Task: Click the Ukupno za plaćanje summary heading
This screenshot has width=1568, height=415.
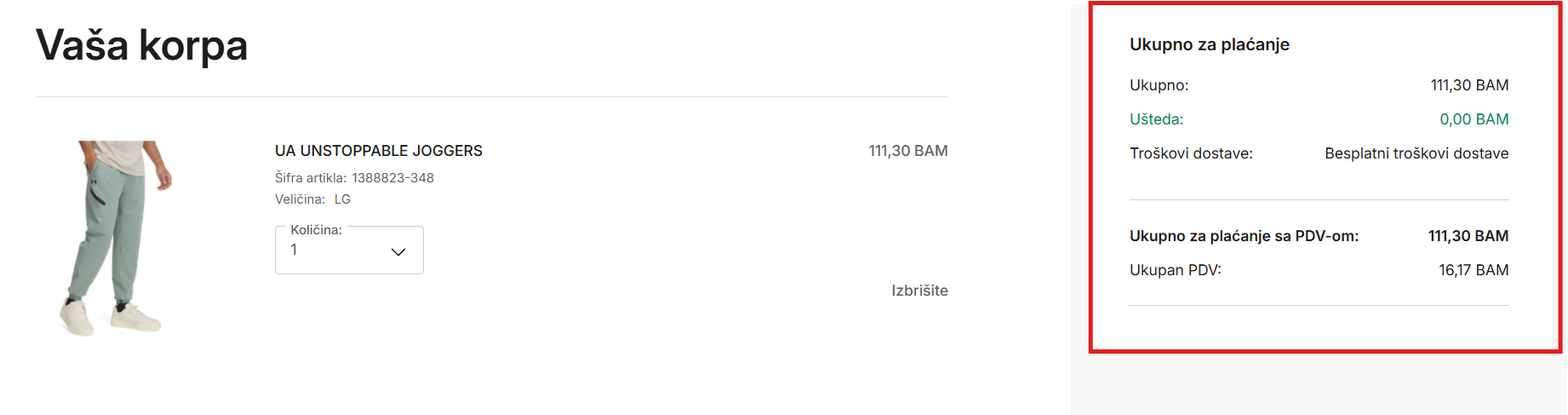Action: pos(1209,44)
